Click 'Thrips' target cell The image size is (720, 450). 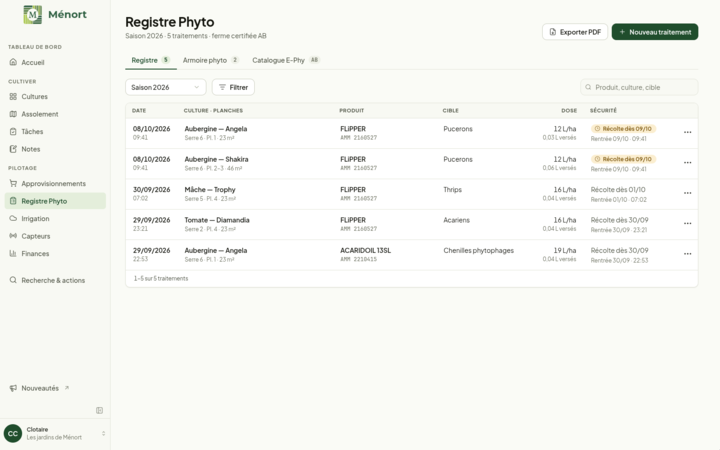pos(453,190)
